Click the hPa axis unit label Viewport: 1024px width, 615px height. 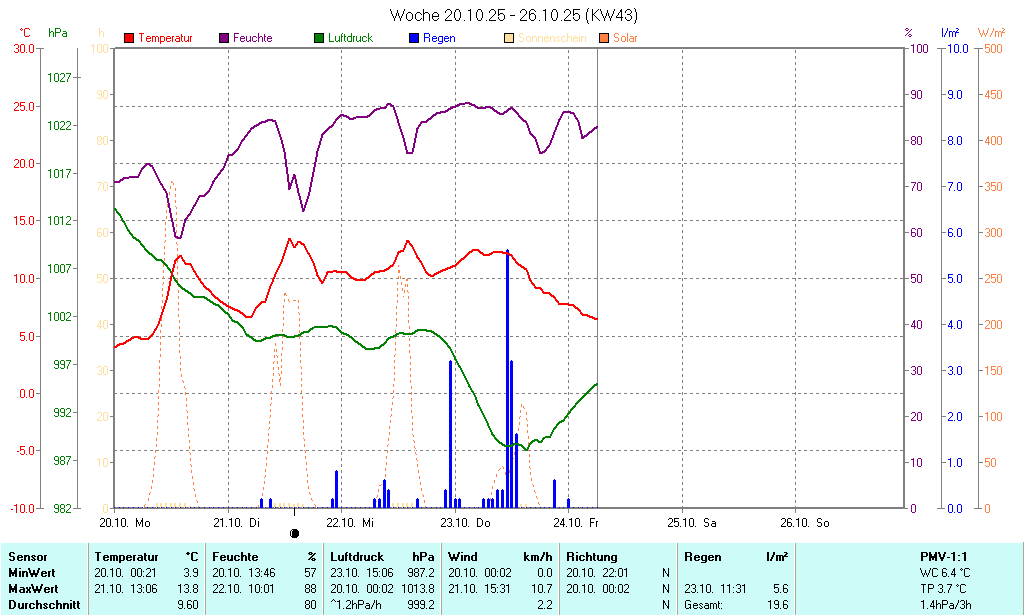58,33
